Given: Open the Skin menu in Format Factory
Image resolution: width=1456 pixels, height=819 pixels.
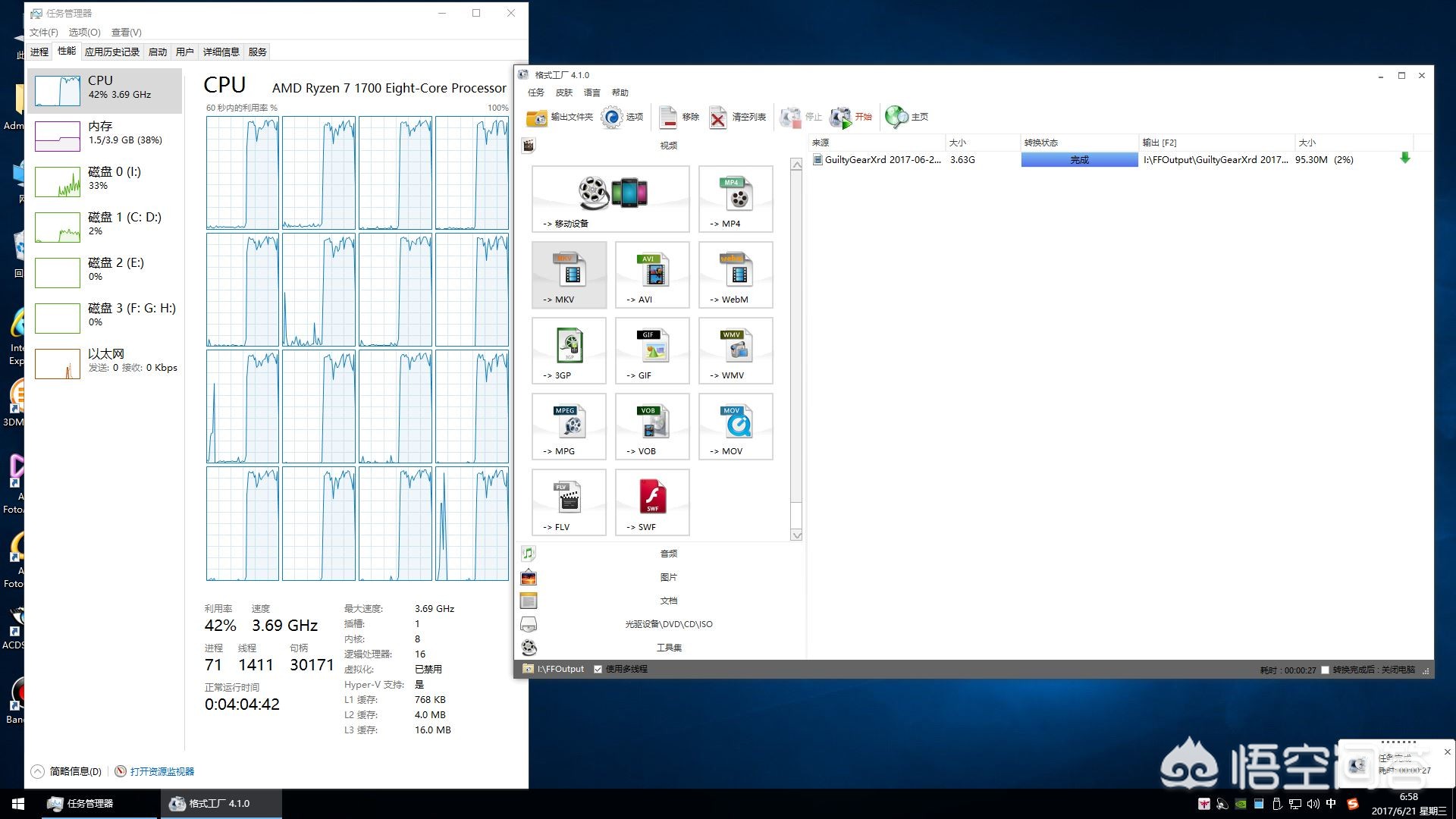Looking at the screenshot, I should (x=564, y=93).
